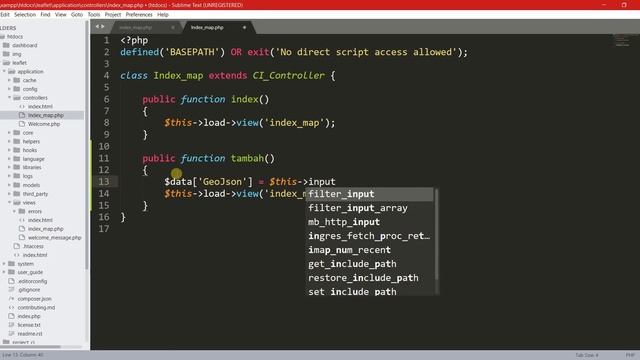Select restore_include_path suggestion
Screen dimensions: 640x360
point(369,278)
